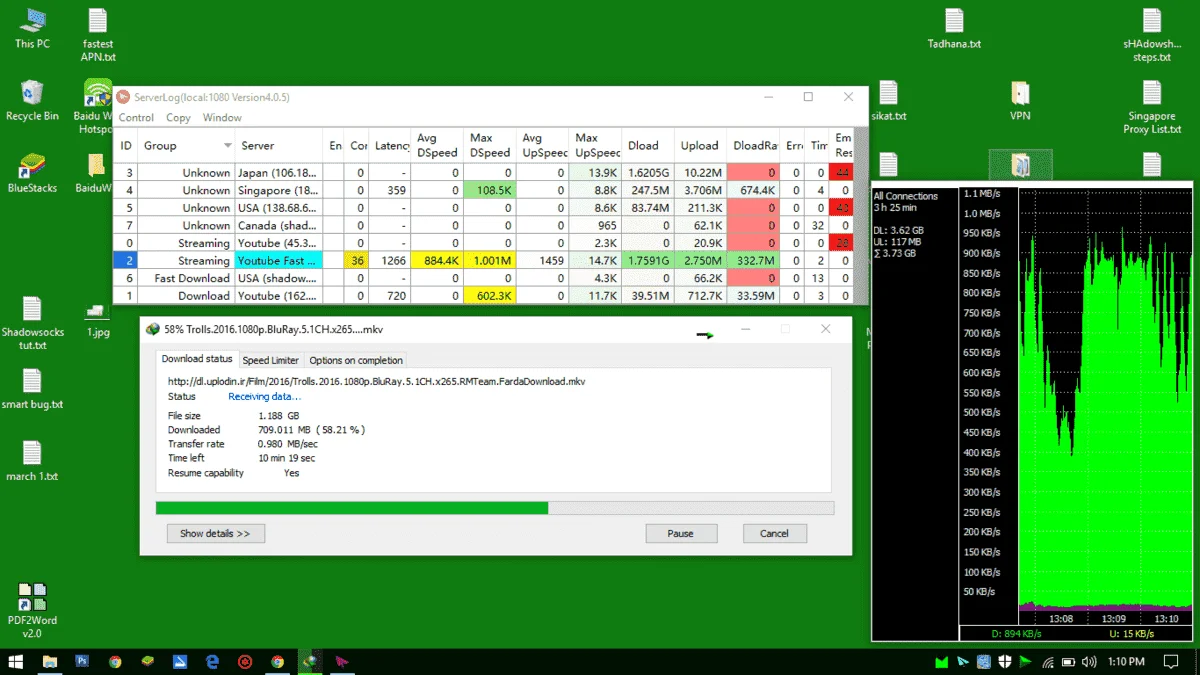1200x675 pixels.
Task: Open Tadhana.txt desktop file
Action: tap(954, 28)
